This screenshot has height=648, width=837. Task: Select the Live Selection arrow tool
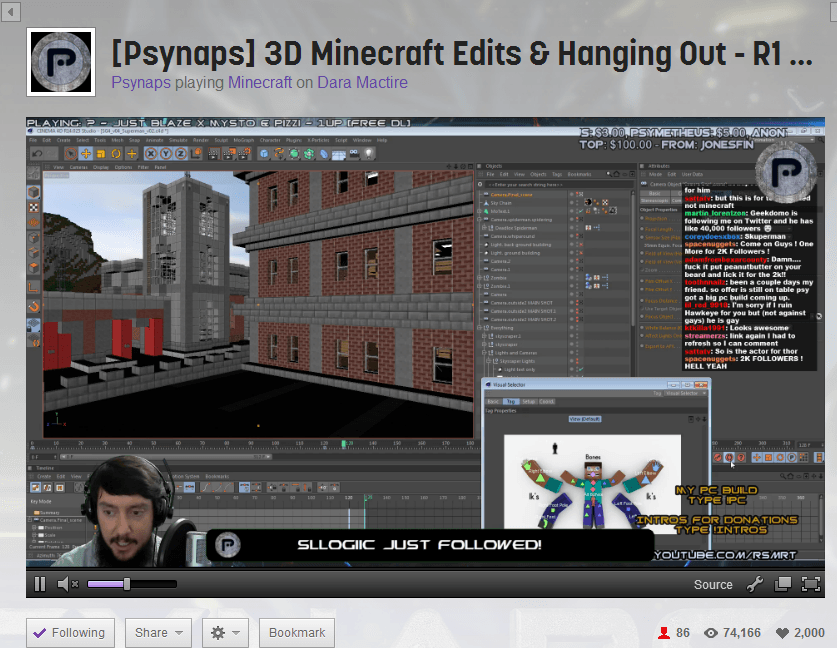70,154
